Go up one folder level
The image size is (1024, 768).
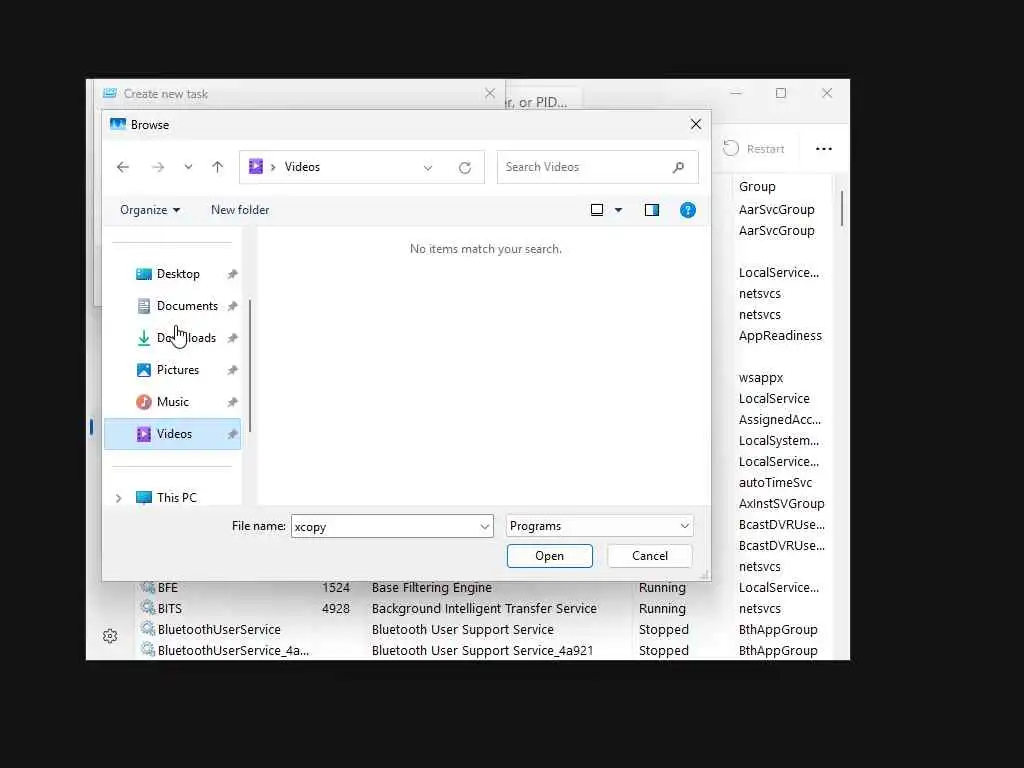pos(217,167)
